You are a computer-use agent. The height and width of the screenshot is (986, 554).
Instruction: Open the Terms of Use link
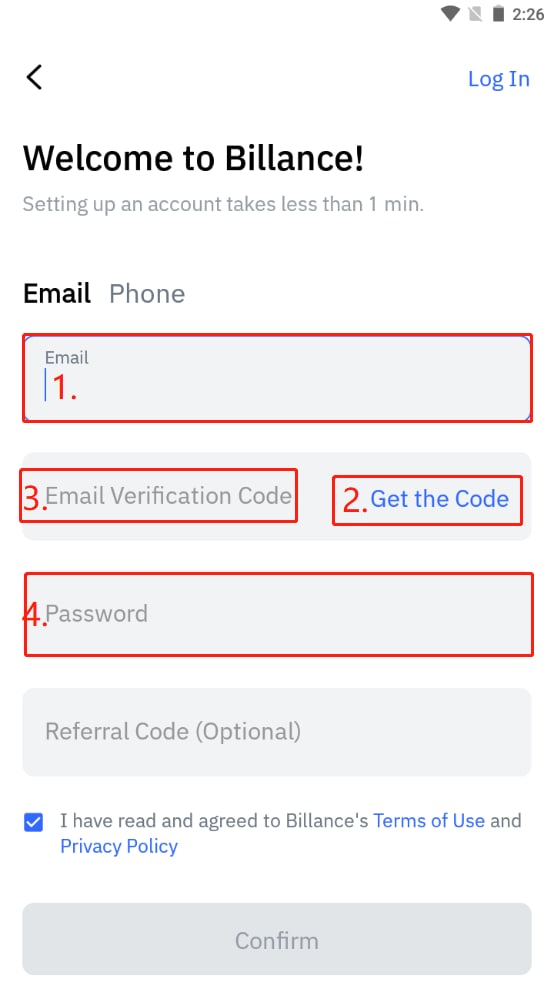point(429,821)
